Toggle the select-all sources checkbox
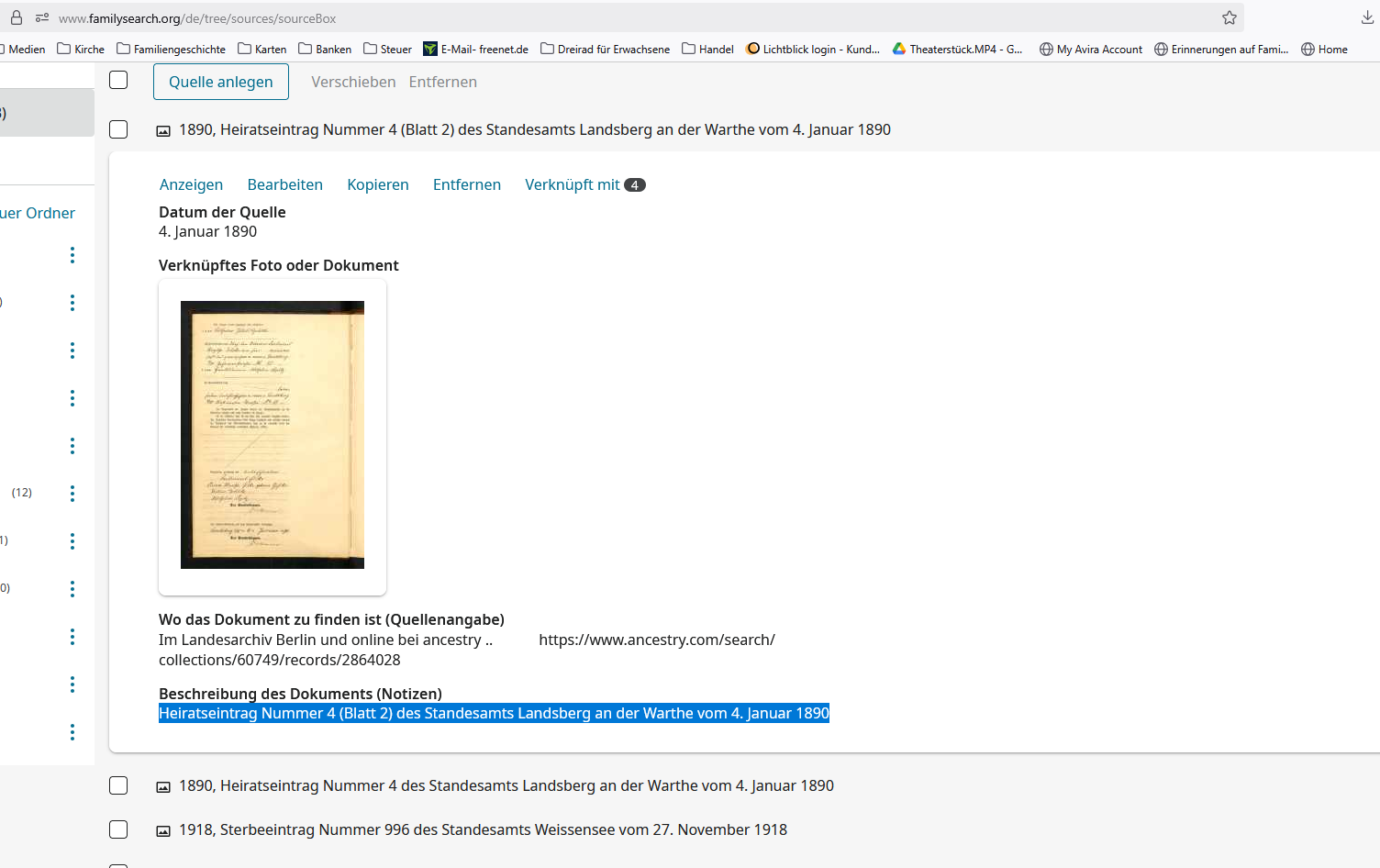The image size is (1380, 868). point(118,80)
